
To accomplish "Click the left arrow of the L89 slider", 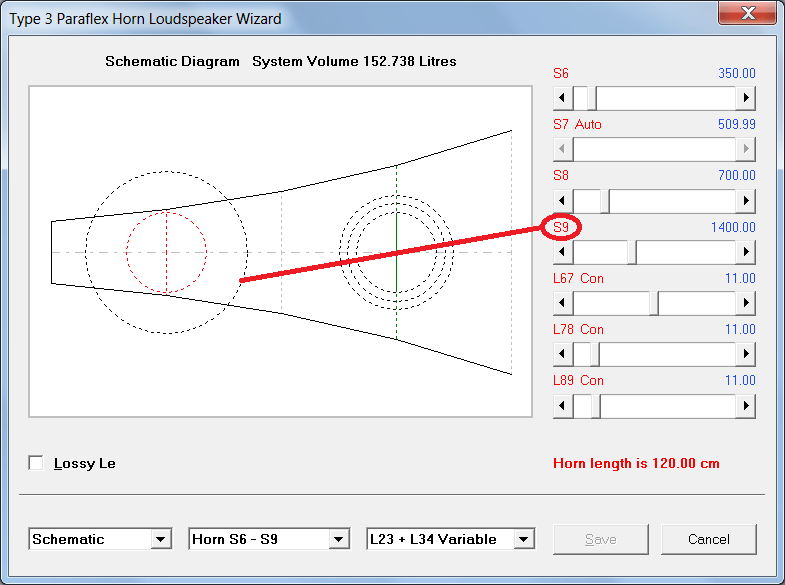I will (x=563, y=406).
